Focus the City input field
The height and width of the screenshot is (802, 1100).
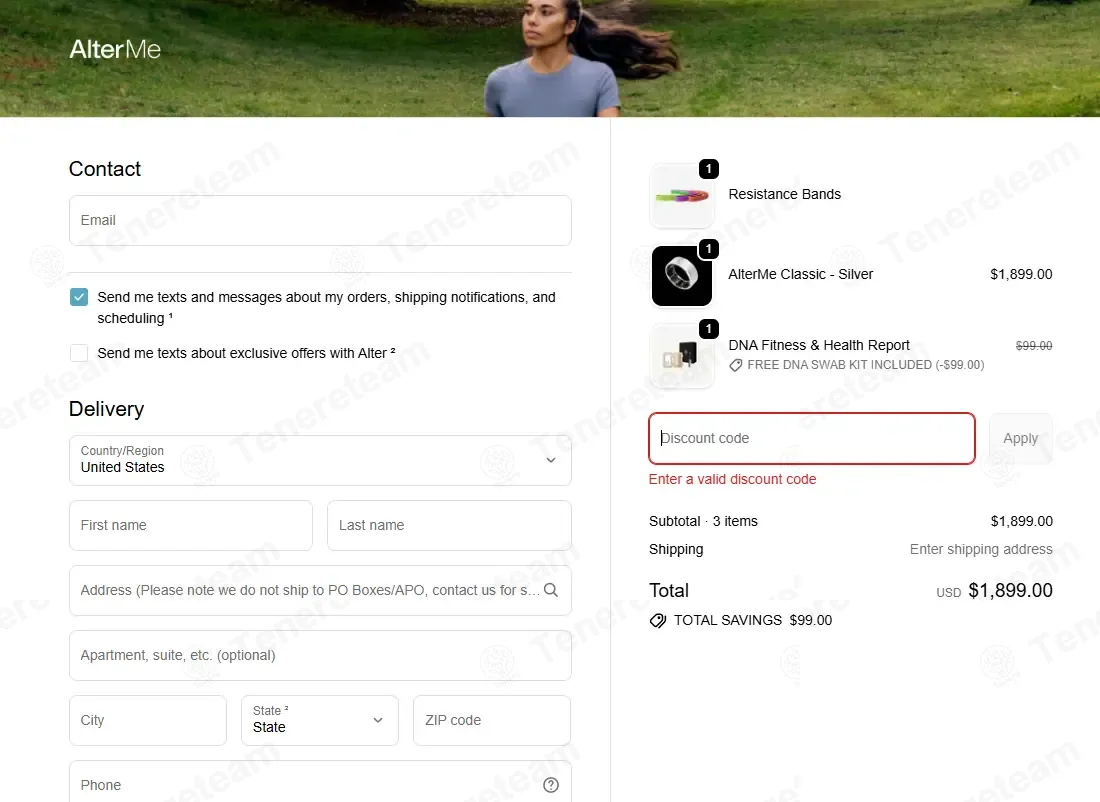(x=148, y=720)
